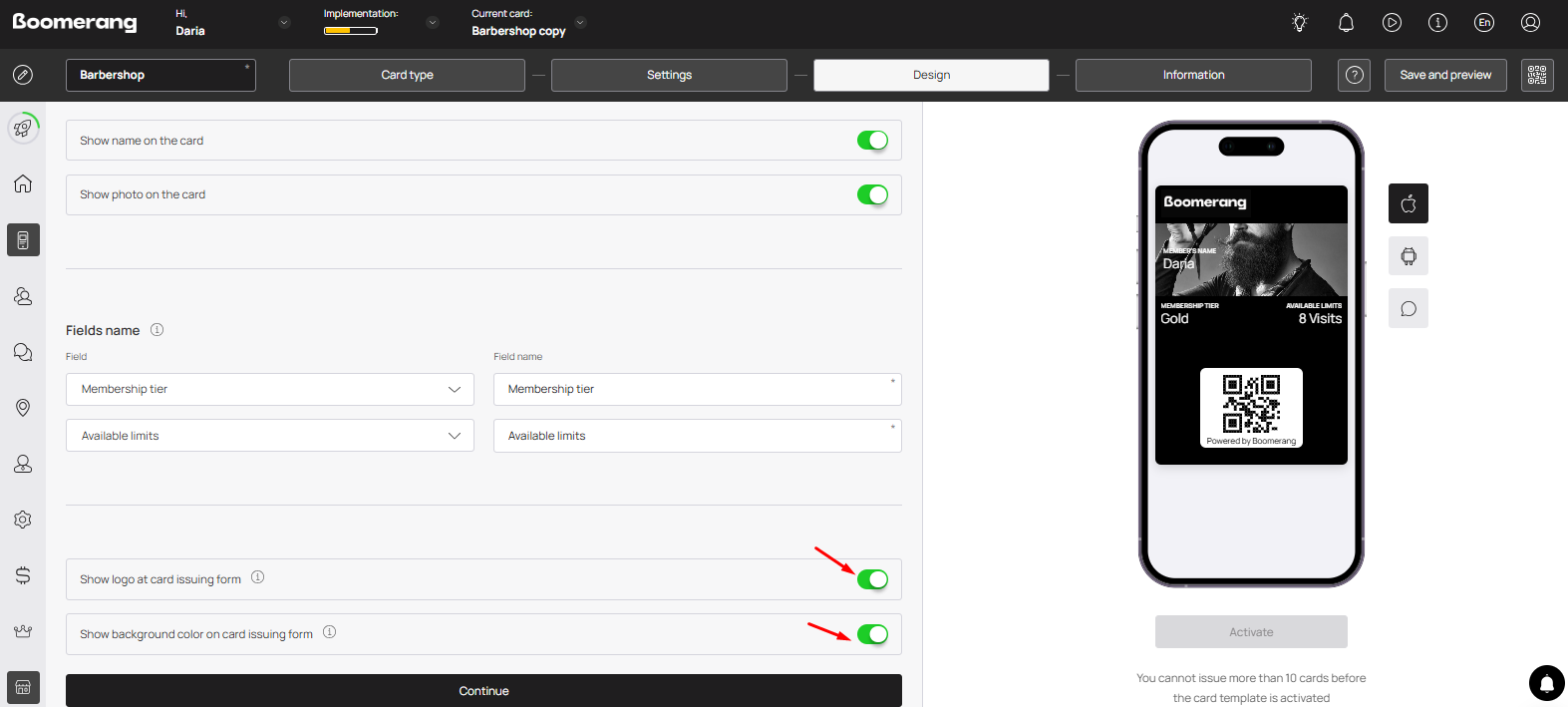Expand the Membership tier field dropdown

[270, 389]
